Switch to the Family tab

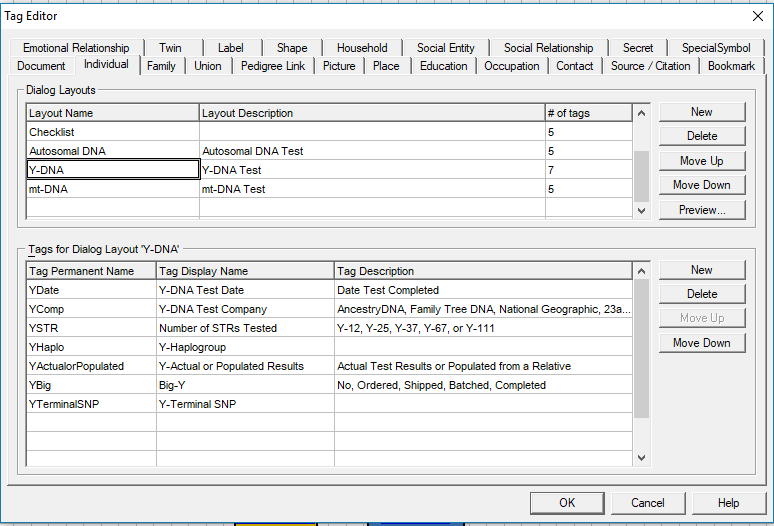tap(161, 66)
